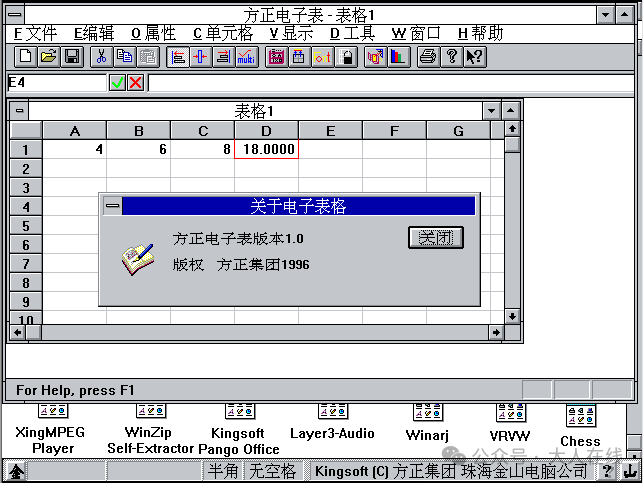Click the VRVW program icon

tap(511, 412)
